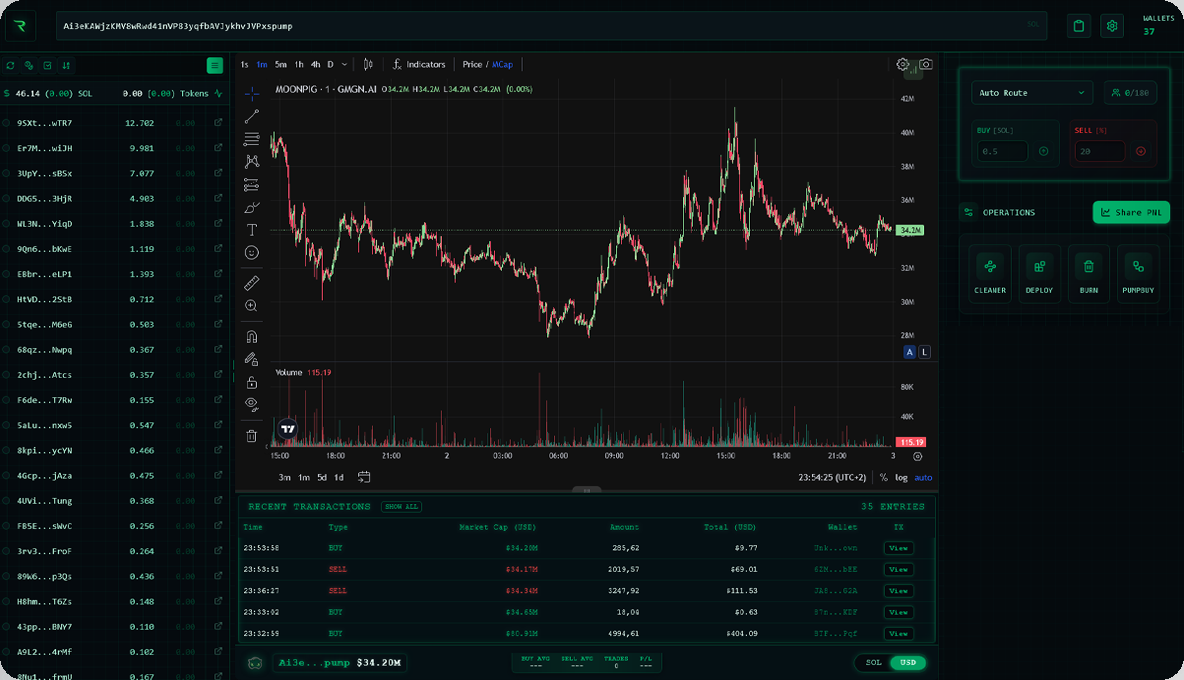
Task: View transaction at 23:53:58
Action: point(898,548)
